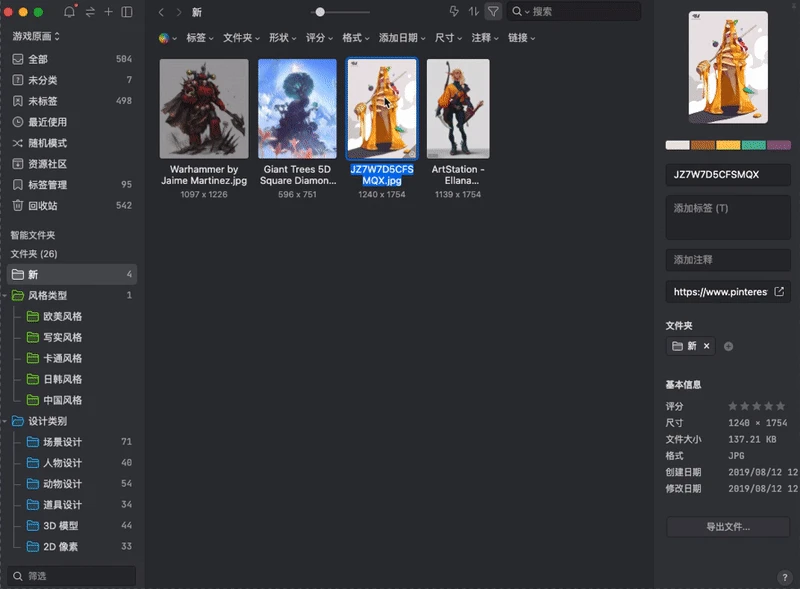Edit the JZ7W7D5CFSMQX name field
800x589 pixels.
click(728, 175)
